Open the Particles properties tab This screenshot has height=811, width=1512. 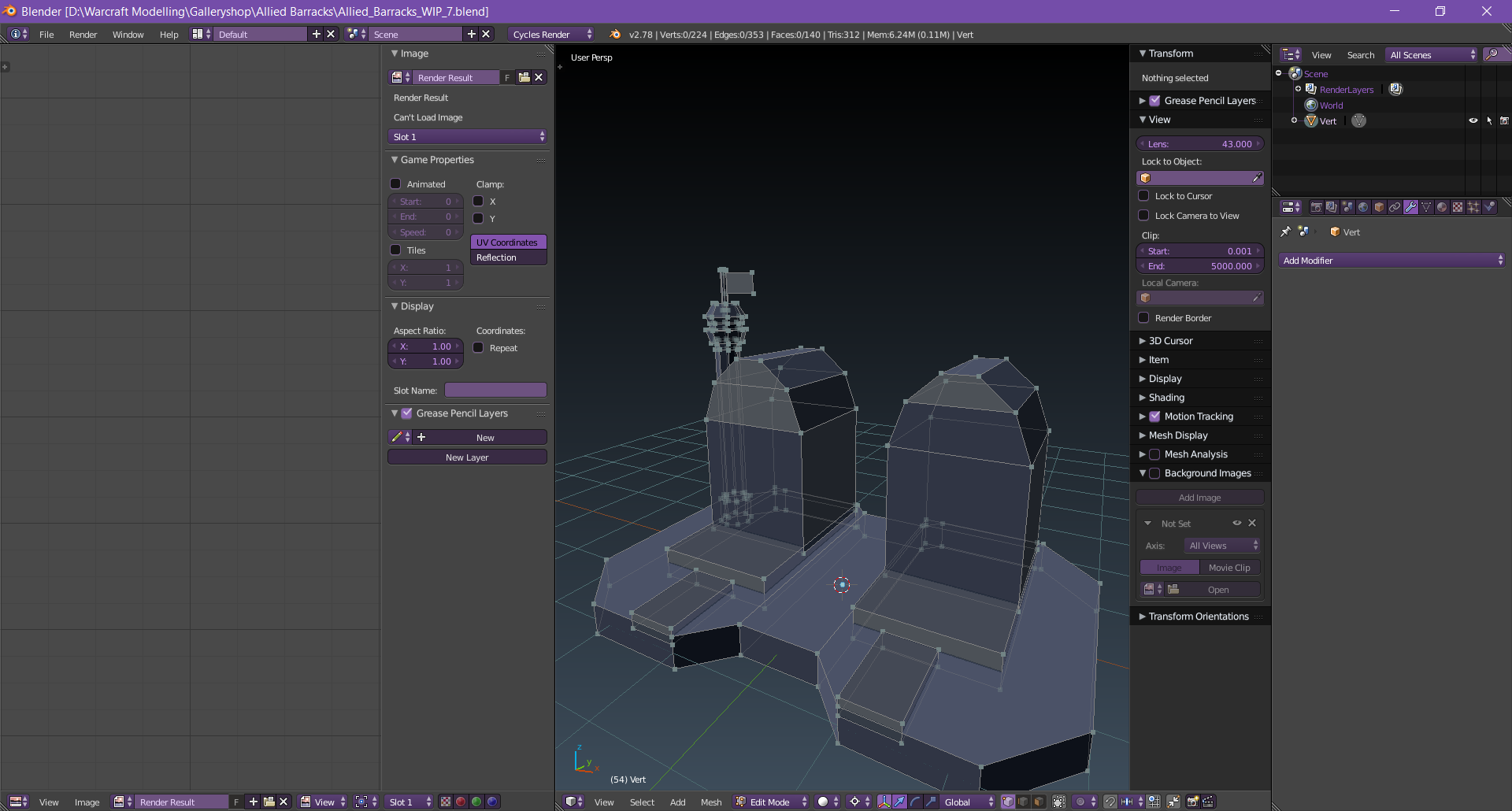pyautogui.click(x=1473, y=207)
